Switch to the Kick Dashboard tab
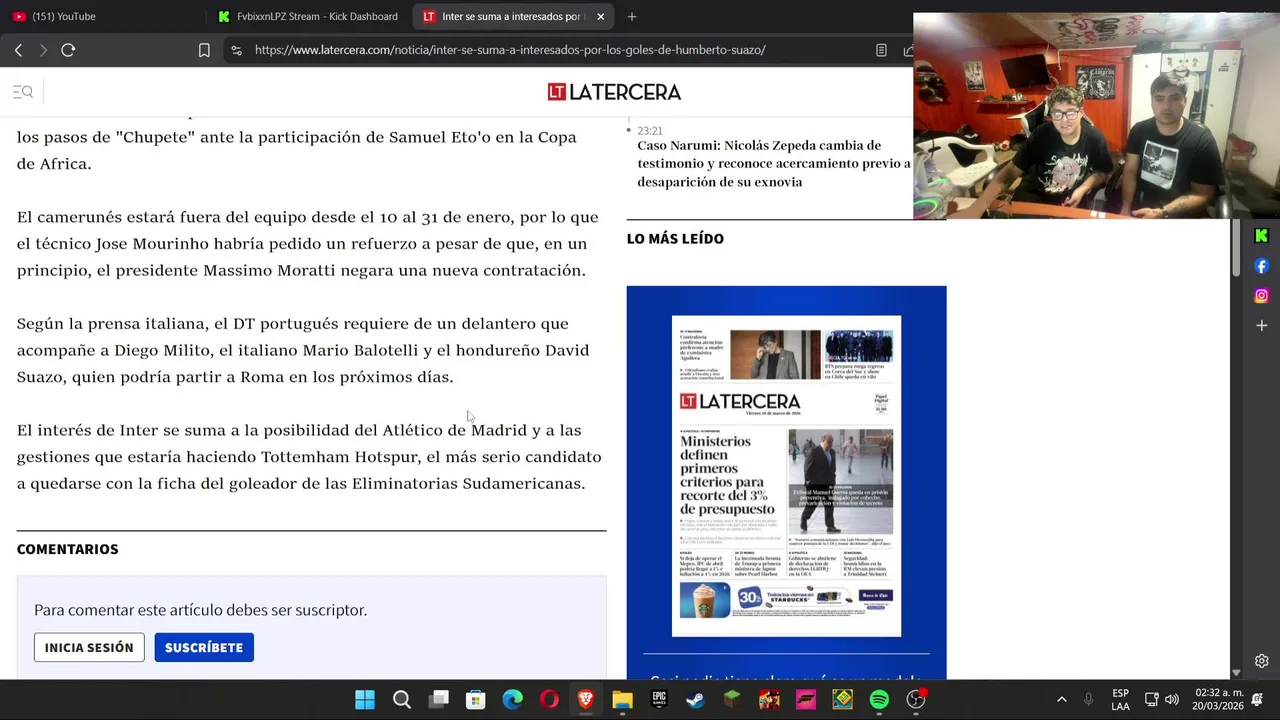The height and width of the screenshot is (720, 1280). pyautogui.click(x=308, y=16)
